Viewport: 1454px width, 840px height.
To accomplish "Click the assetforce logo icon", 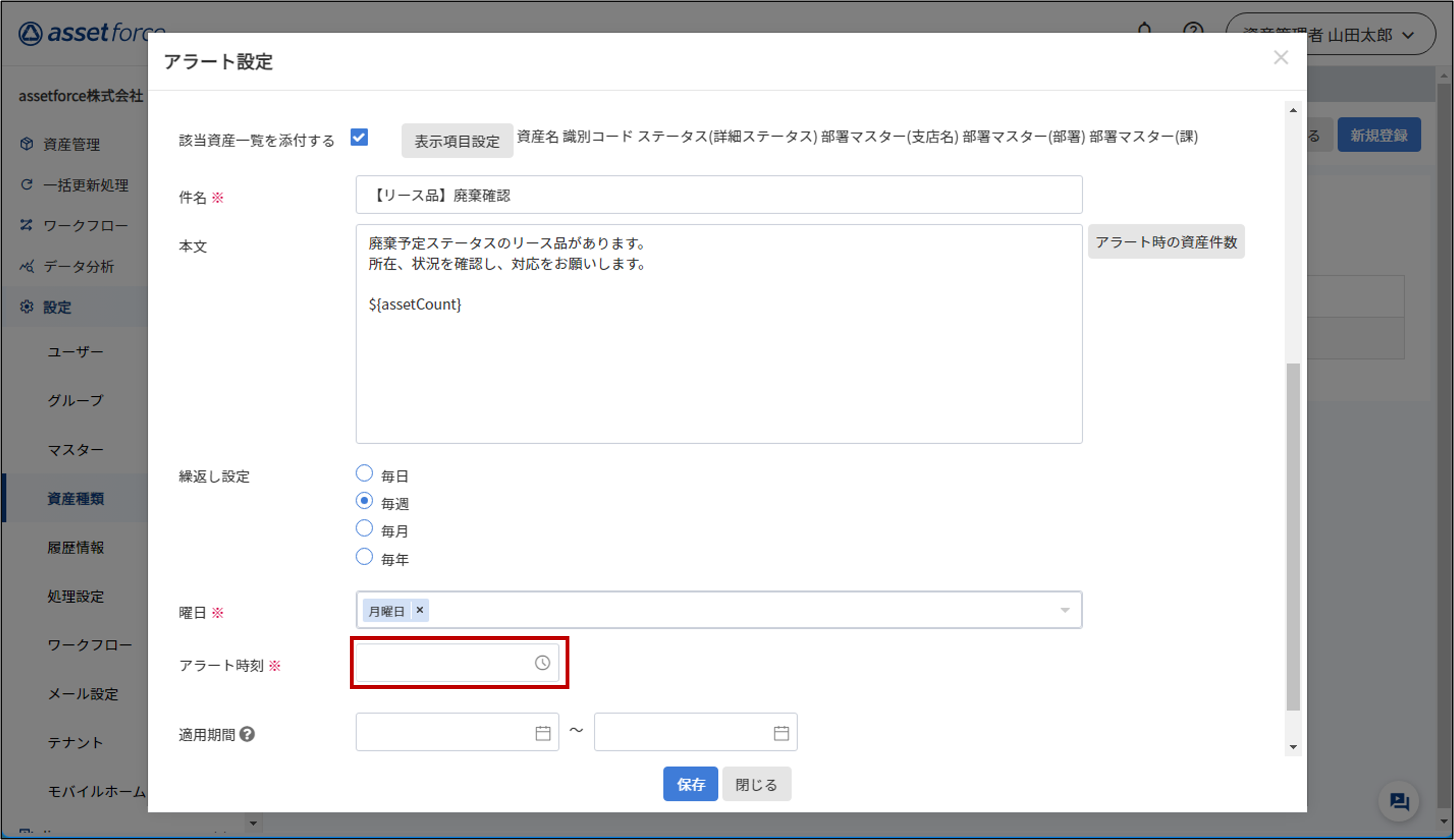I will coord(30,33).
